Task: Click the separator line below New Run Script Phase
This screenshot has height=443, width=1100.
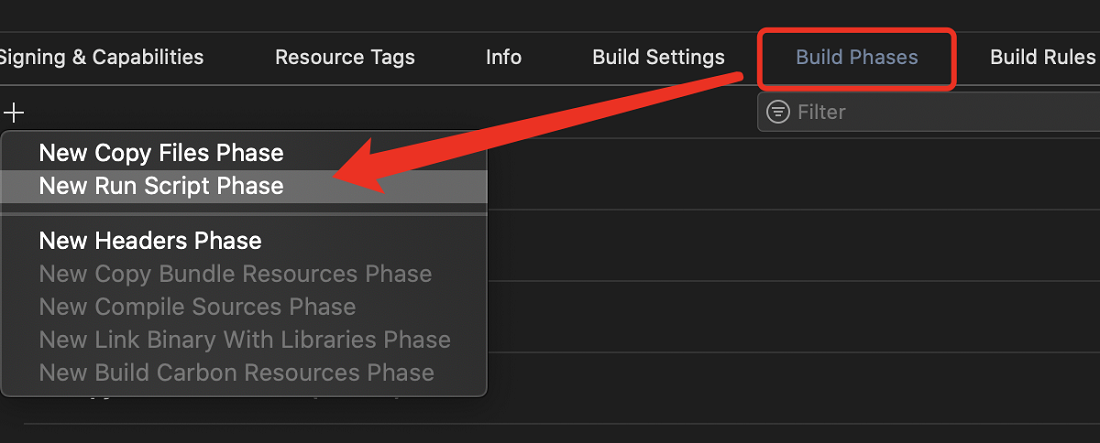Action: point(243,215)
